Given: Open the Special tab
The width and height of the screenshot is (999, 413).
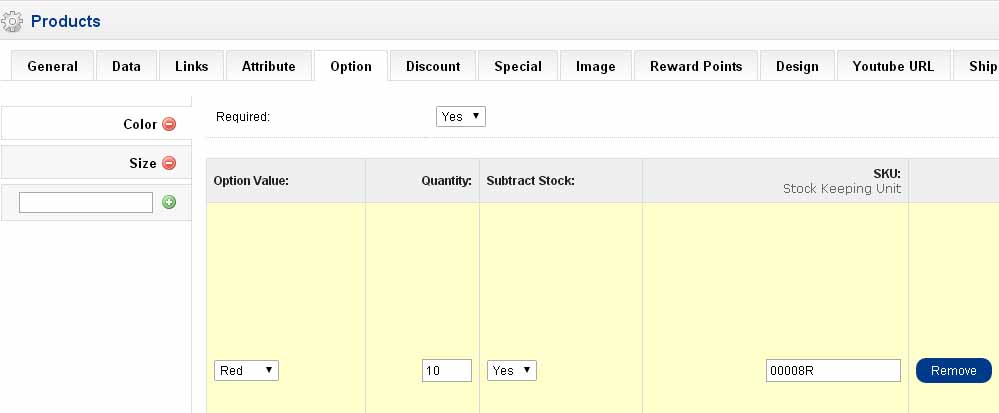Looking at the screenshot, I should pyautogui.click(x=518, y=66).
